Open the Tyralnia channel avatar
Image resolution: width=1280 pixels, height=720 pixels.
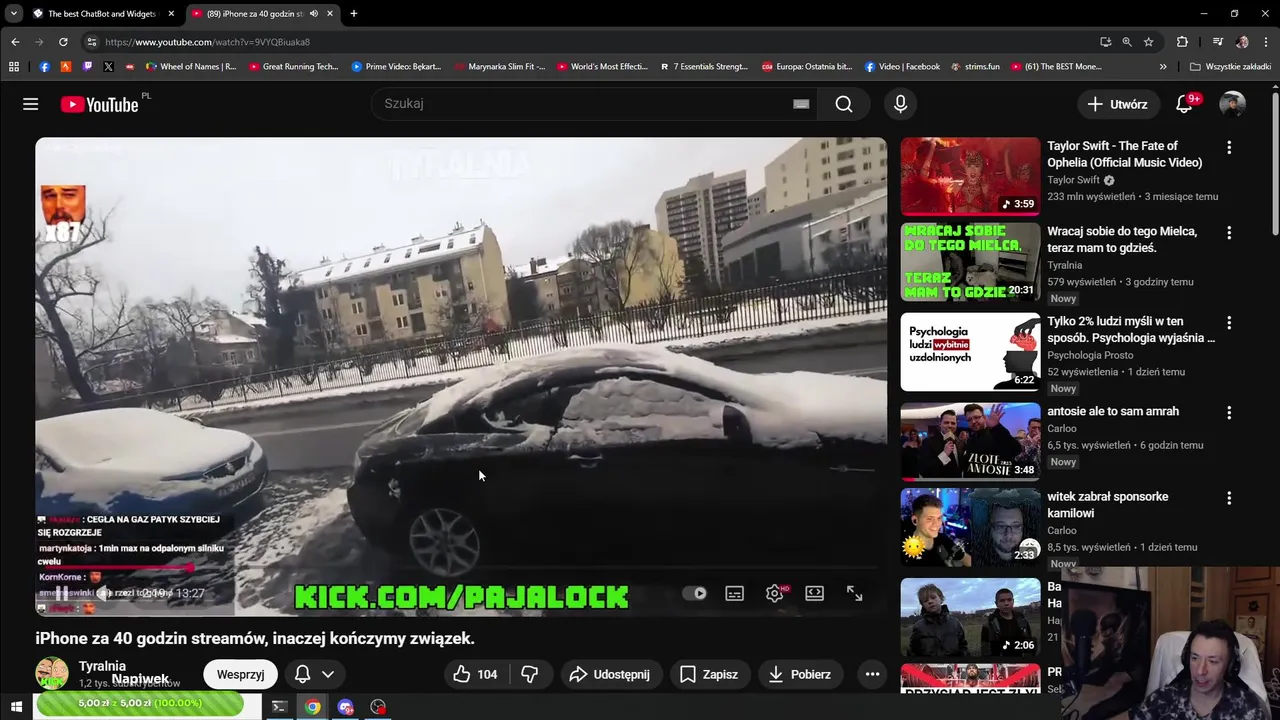52,674
